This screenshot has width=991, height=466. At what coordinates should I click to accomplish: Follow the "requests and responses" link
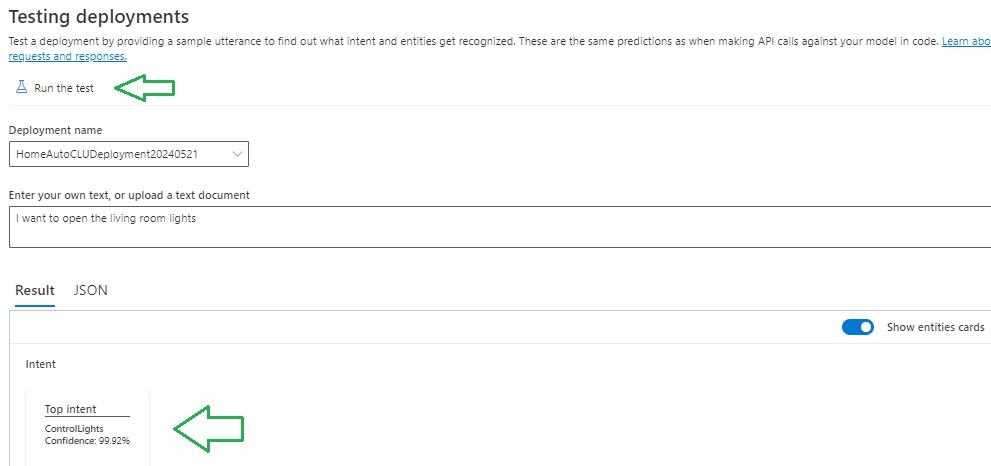(67, 56)
